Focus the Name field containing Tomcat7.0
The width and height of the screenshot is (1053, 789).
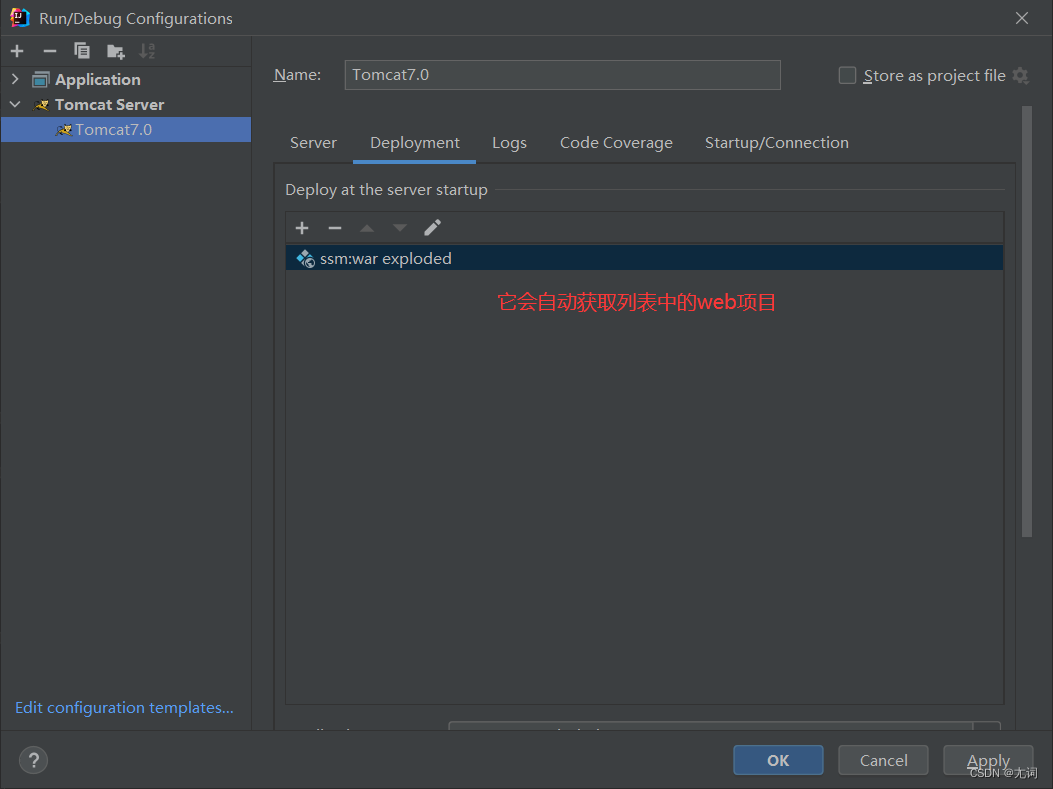pyautogui.click(x=562, y=75)
